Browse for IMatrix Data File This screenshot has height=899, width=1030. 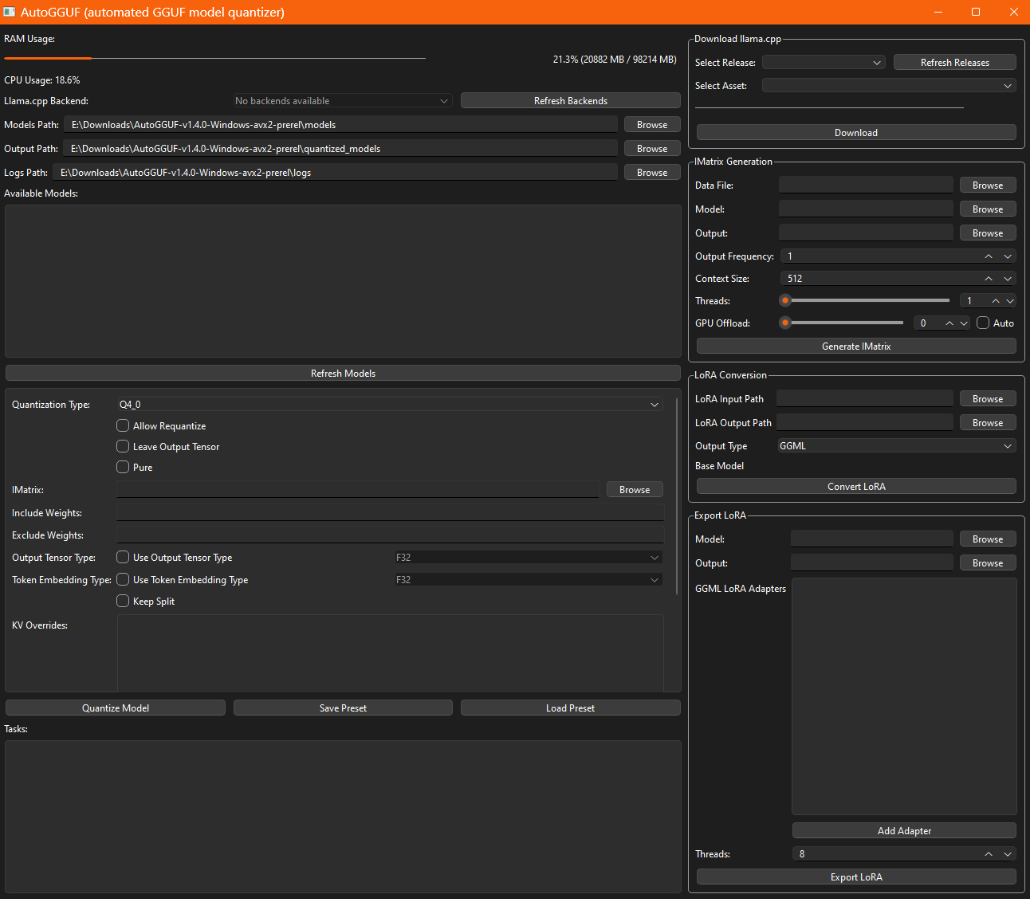987,185
